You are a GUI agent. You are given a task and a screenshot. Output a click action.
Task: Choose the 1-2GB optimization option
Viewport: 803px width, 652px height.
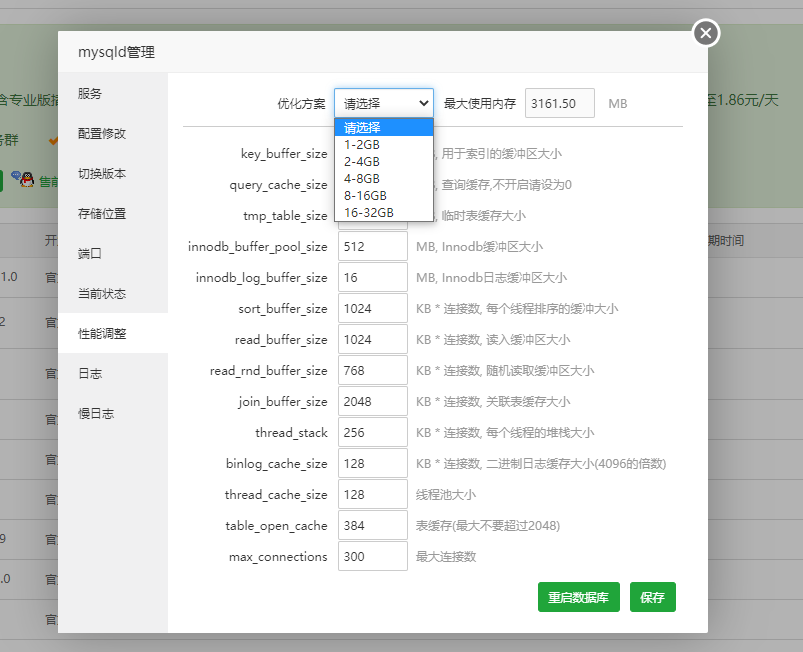pos(362,145)
